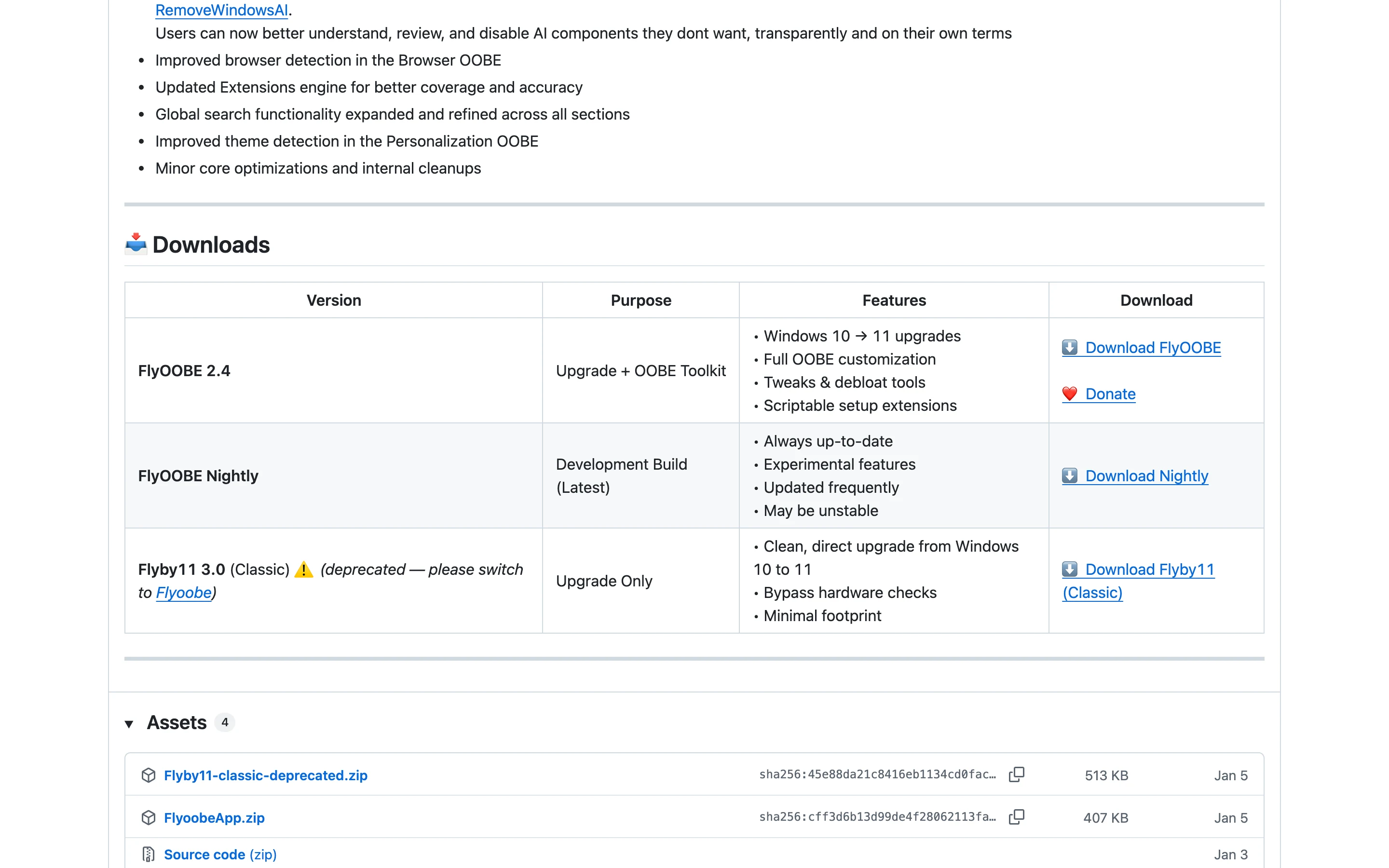
Task: Click 'Global search functionality expanded' bullet text
Action: point(393,114)
